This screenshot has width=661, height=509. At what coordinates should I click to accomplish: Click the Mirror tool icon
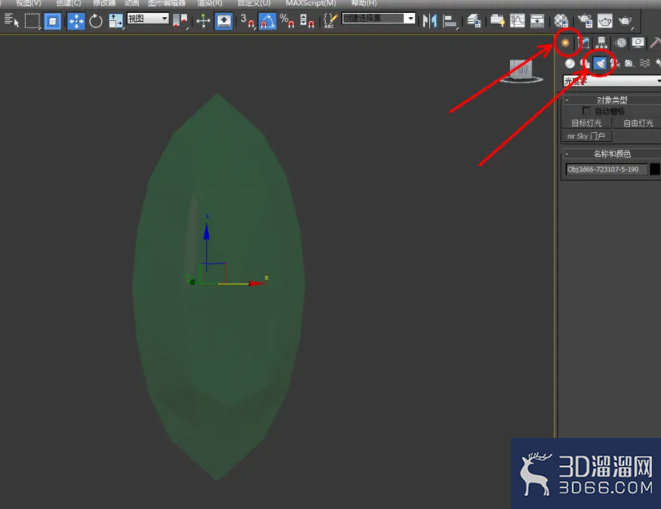pos(430,21)
